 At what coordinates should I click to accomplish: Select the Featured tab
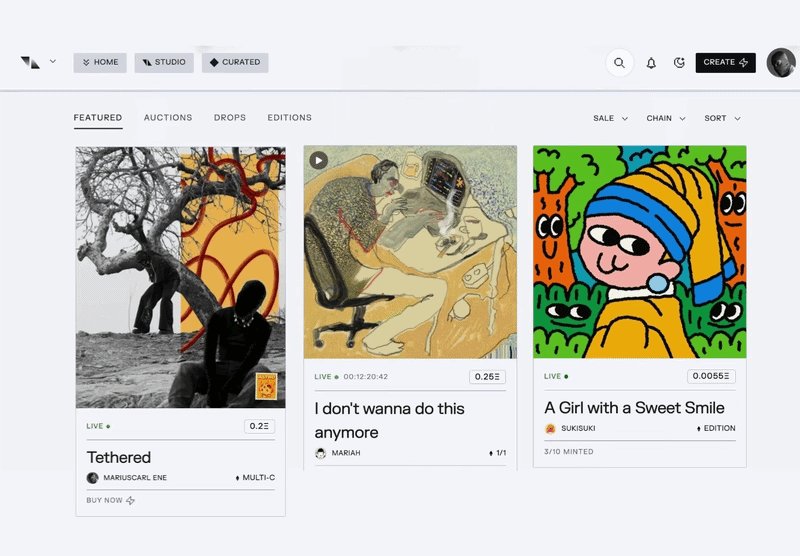98,118
